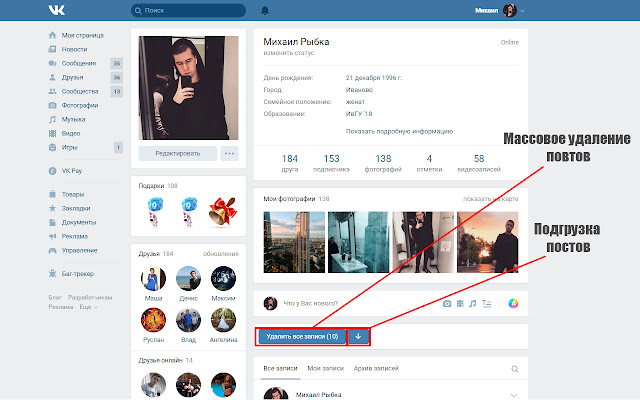Expand post options chevron on Михаил's post
This screenshot has width=640, height=400.
coord(515,395)
